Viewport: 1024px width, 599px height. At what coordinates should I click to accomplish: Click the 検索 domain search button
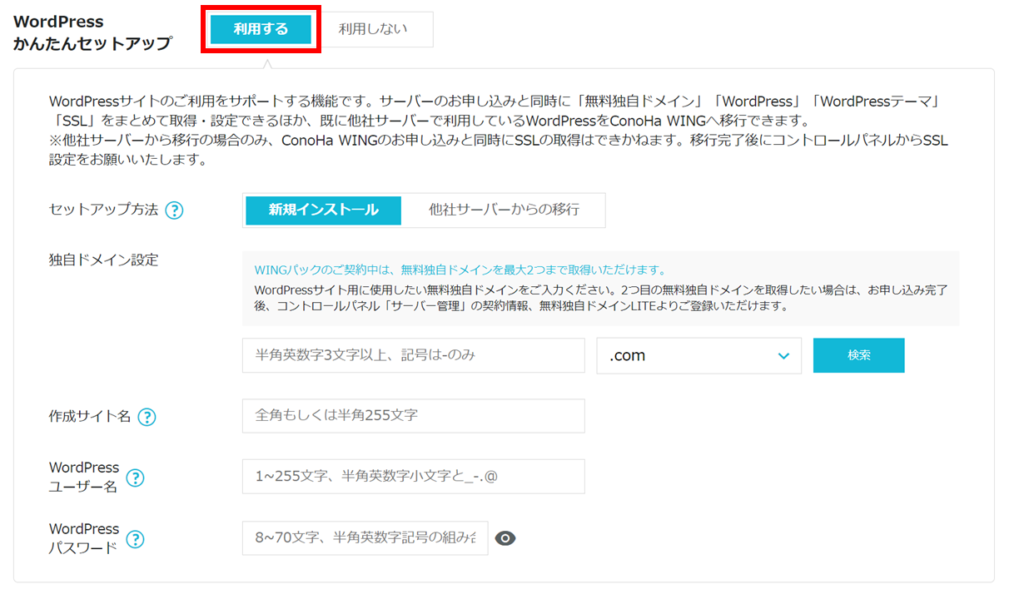(859, 355)
